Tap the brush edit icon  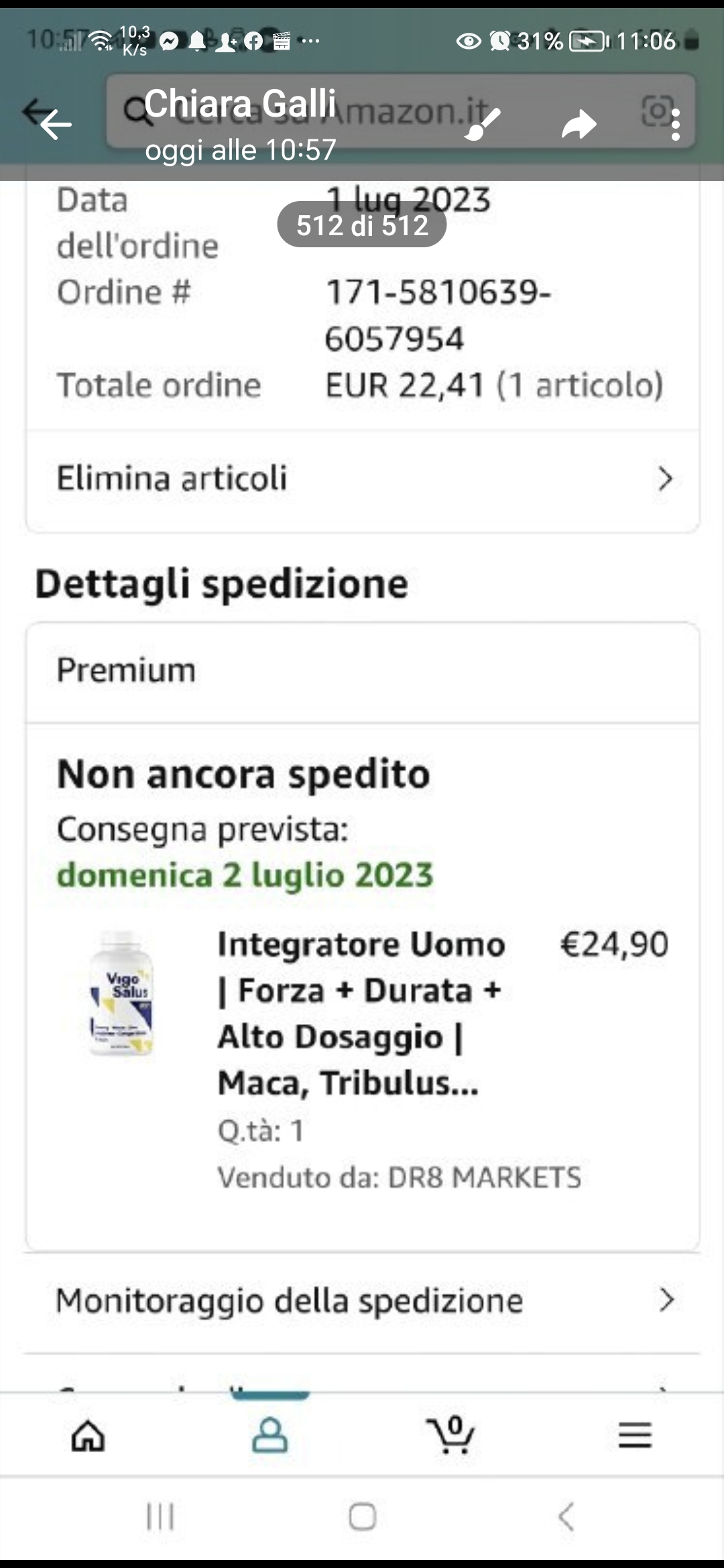(483, 125)
